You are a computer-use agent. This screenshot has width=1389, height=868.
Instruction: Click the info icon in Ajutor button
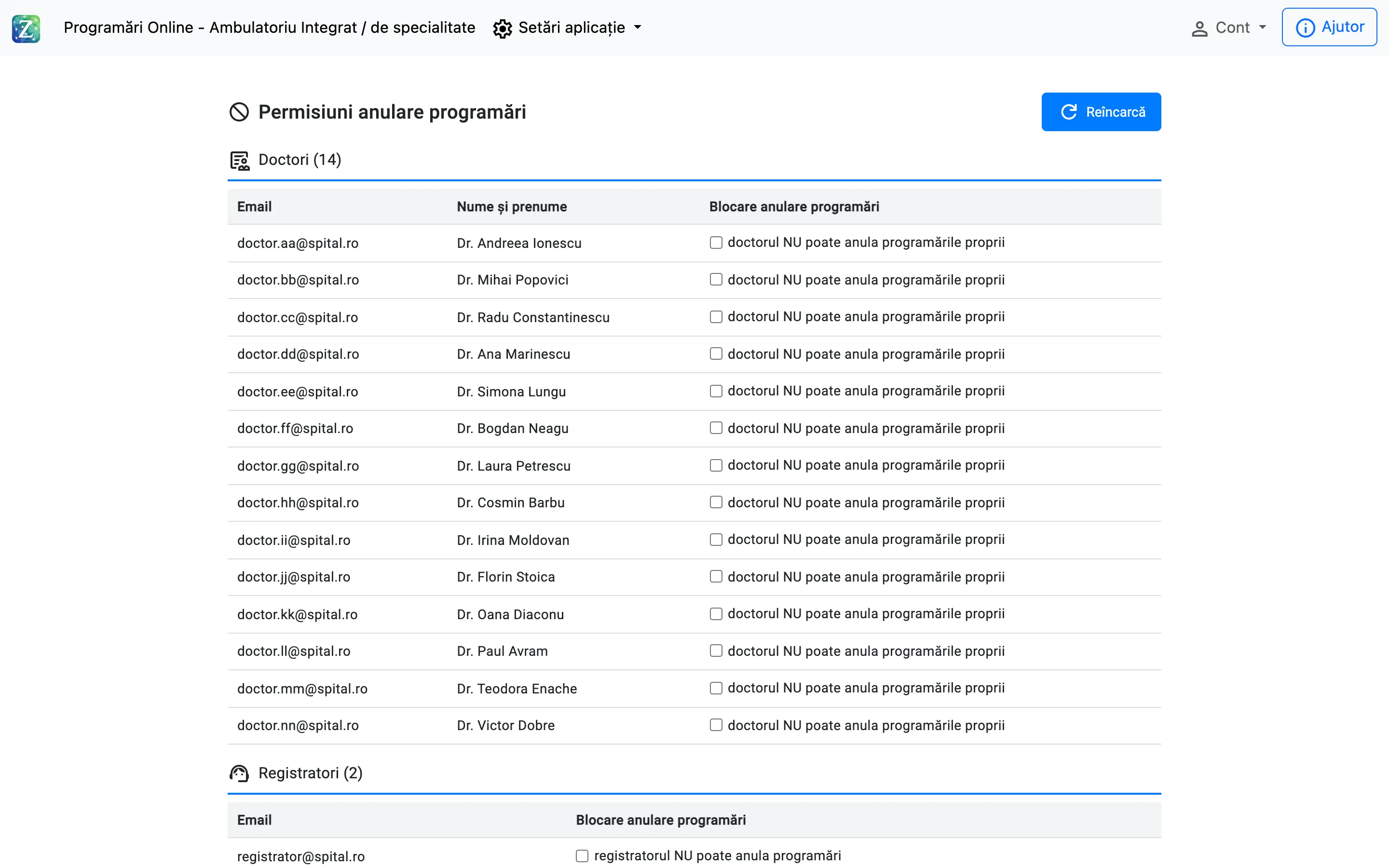1305,27
